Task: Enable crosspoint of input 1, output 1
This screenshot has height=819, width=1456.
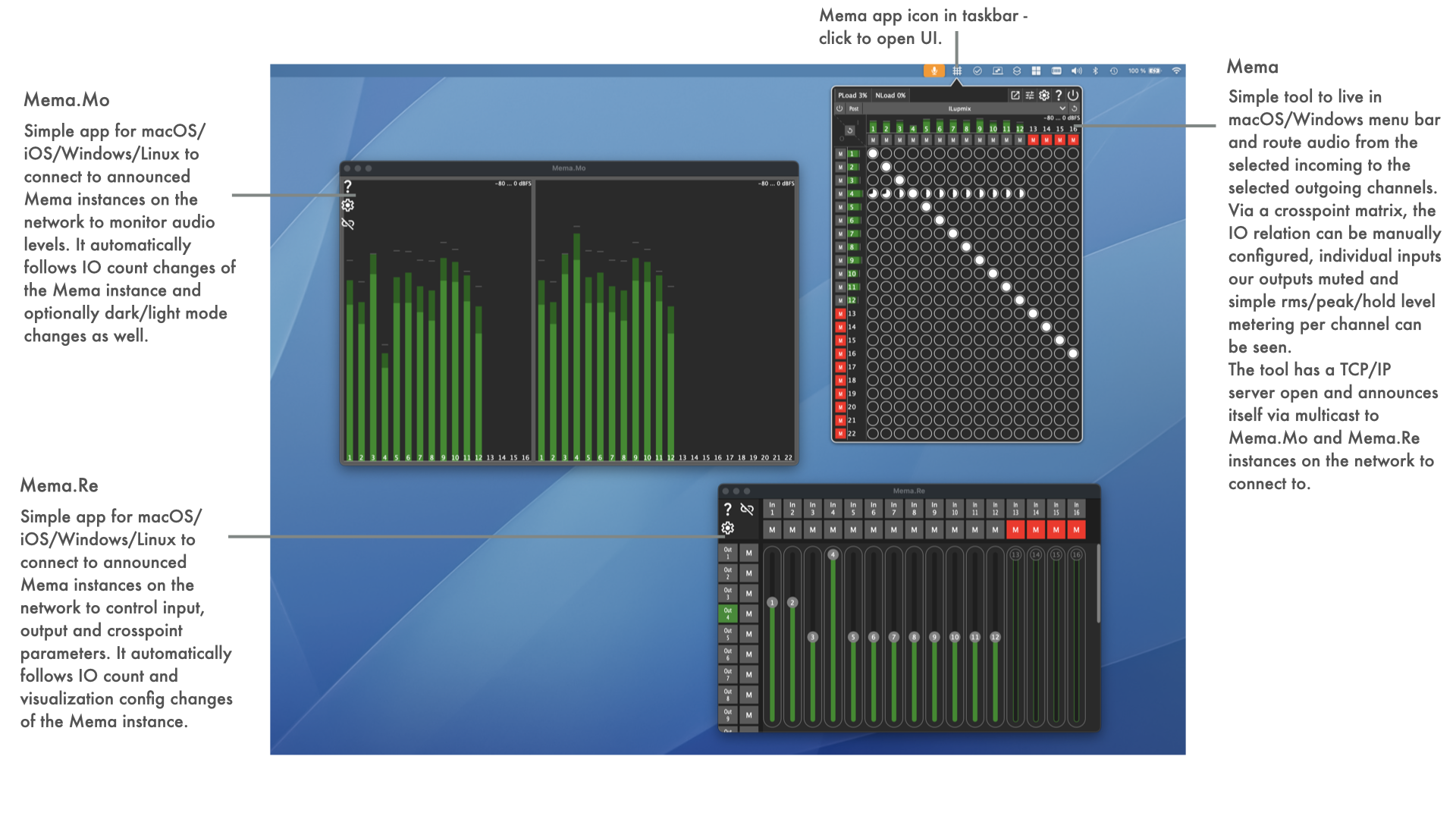Action: tap(873, 153)
